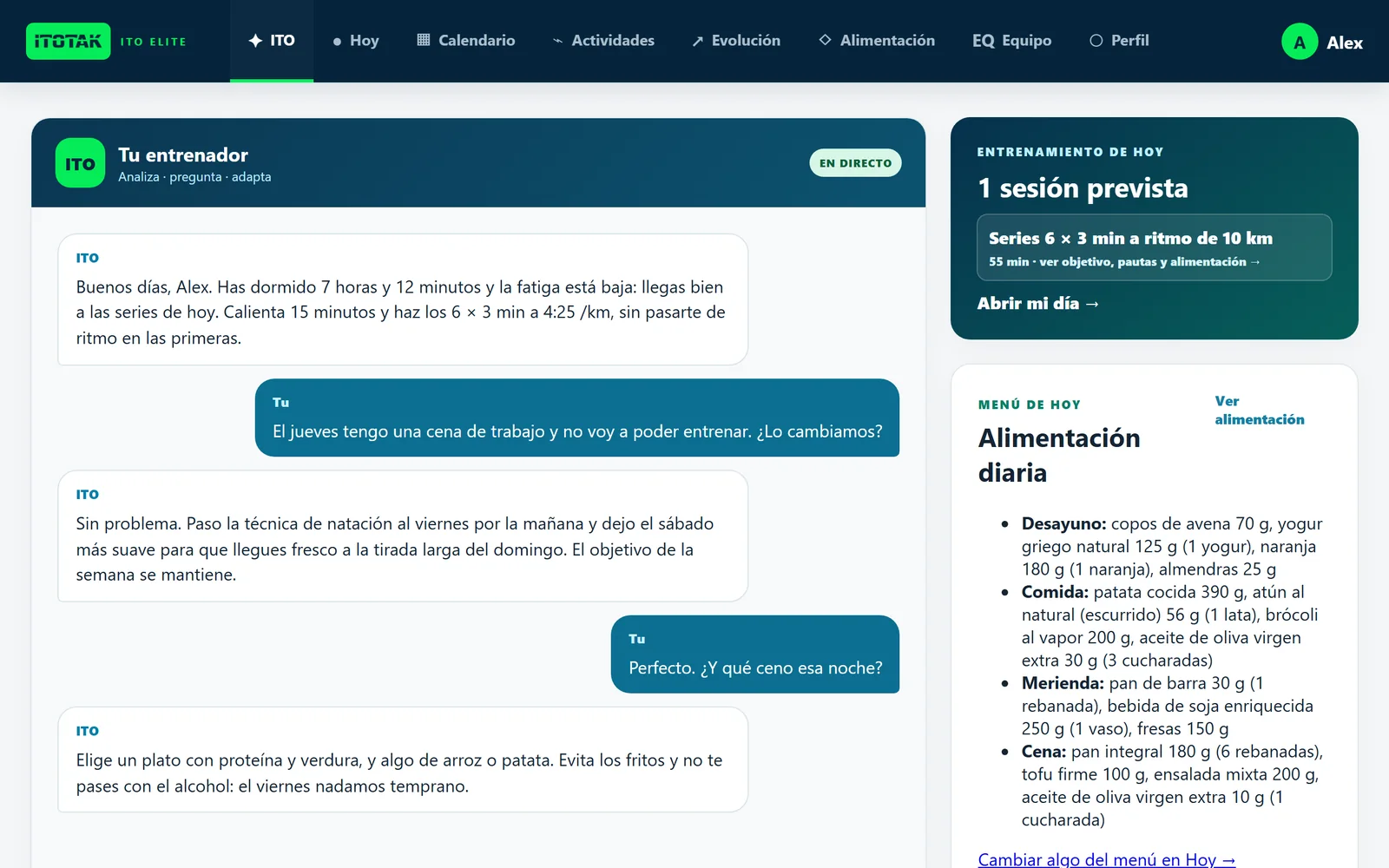Click the diamond icon beside Alimentación
Image resolution: width=1389 pixels, height=868 pixels.
825,40
